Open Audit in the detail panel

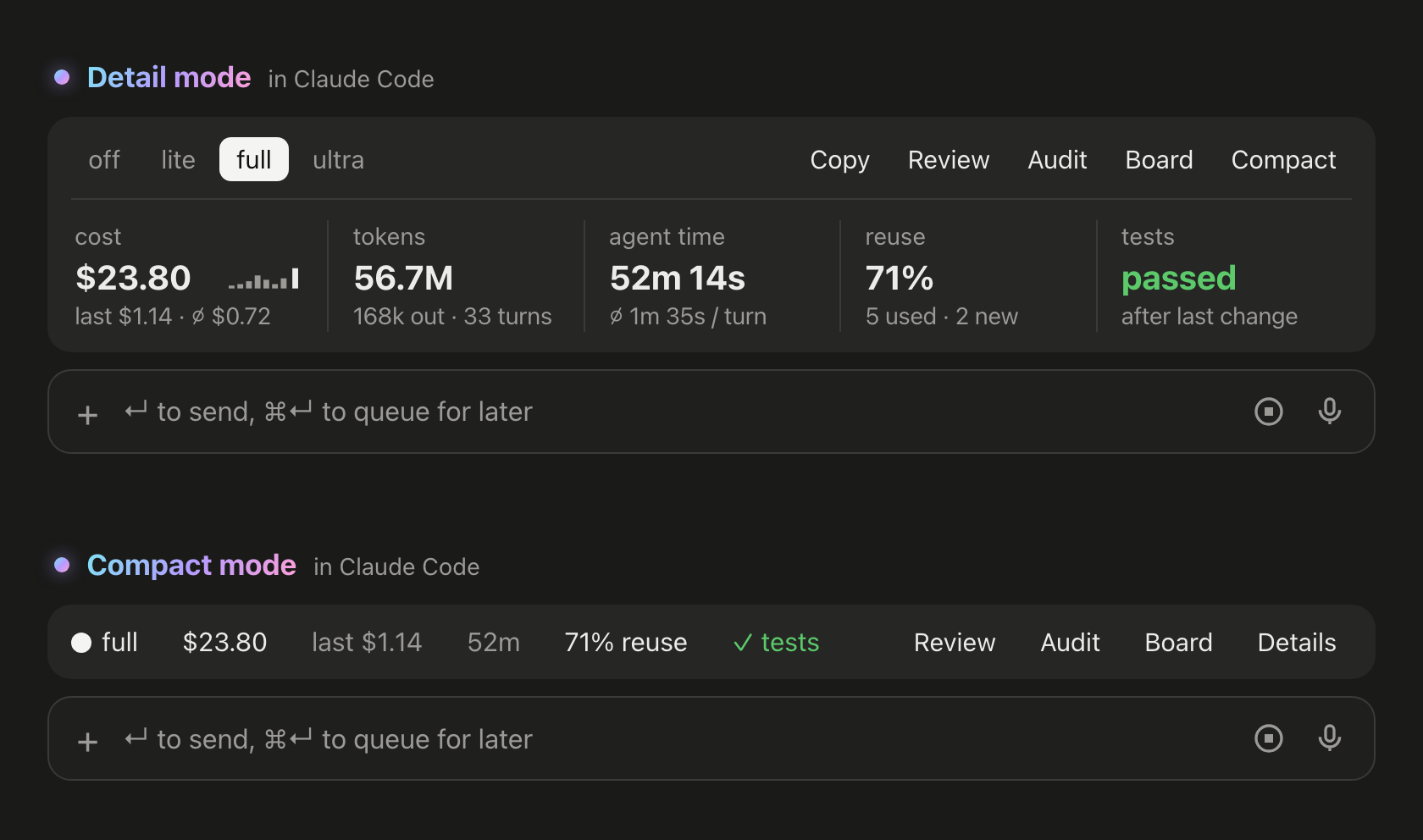pos(1057,159)
